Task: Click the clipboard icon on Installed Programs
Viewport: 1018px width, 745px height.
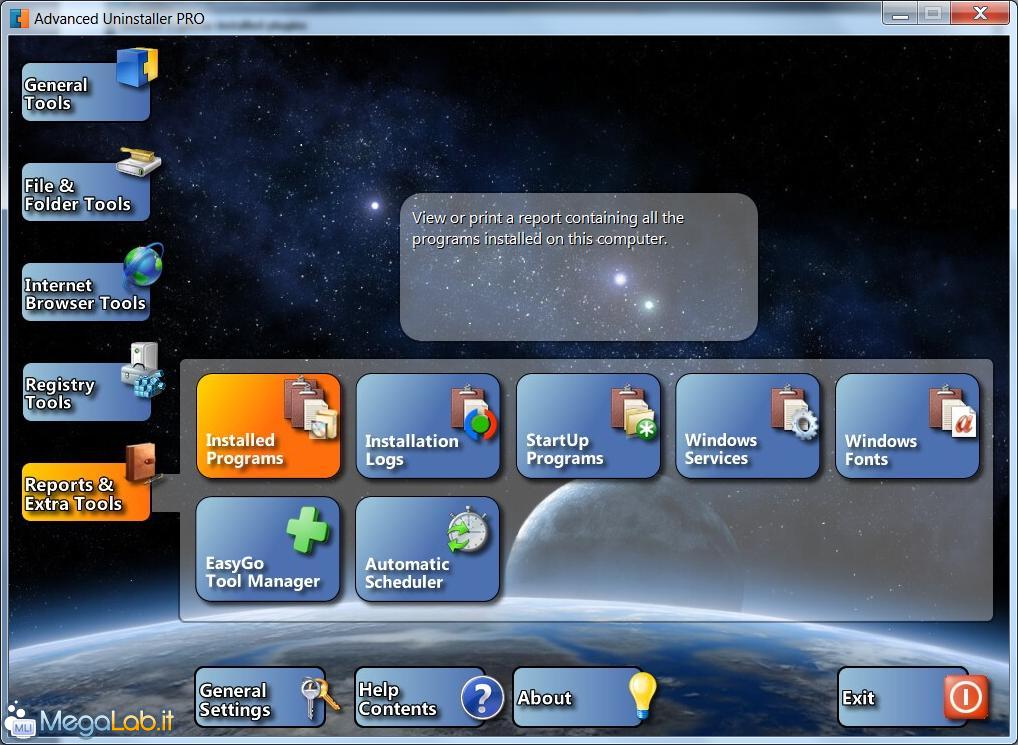Action: pos(311,409)
